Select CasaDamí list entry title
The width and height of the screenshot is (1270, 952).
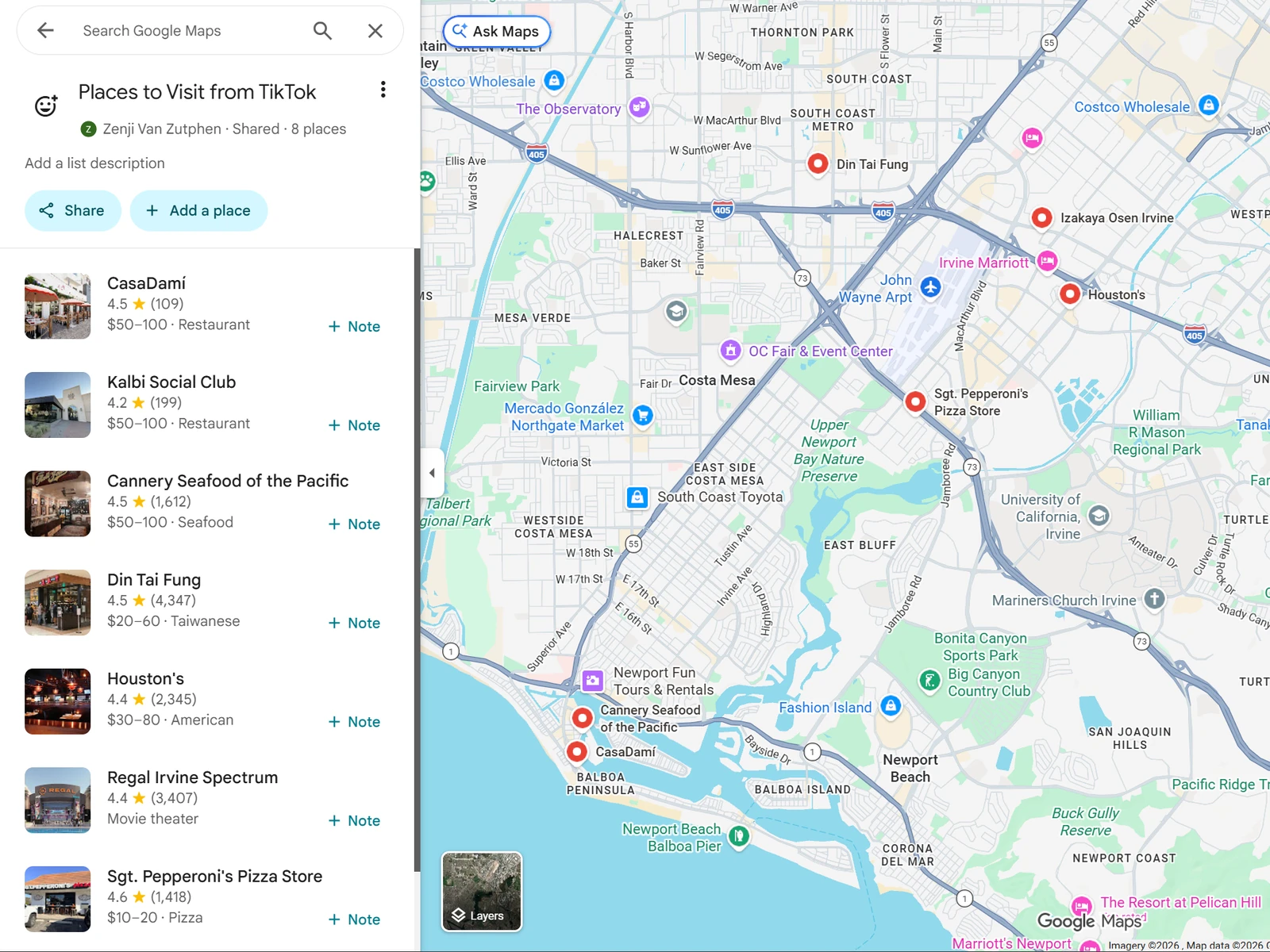point(147,283)
